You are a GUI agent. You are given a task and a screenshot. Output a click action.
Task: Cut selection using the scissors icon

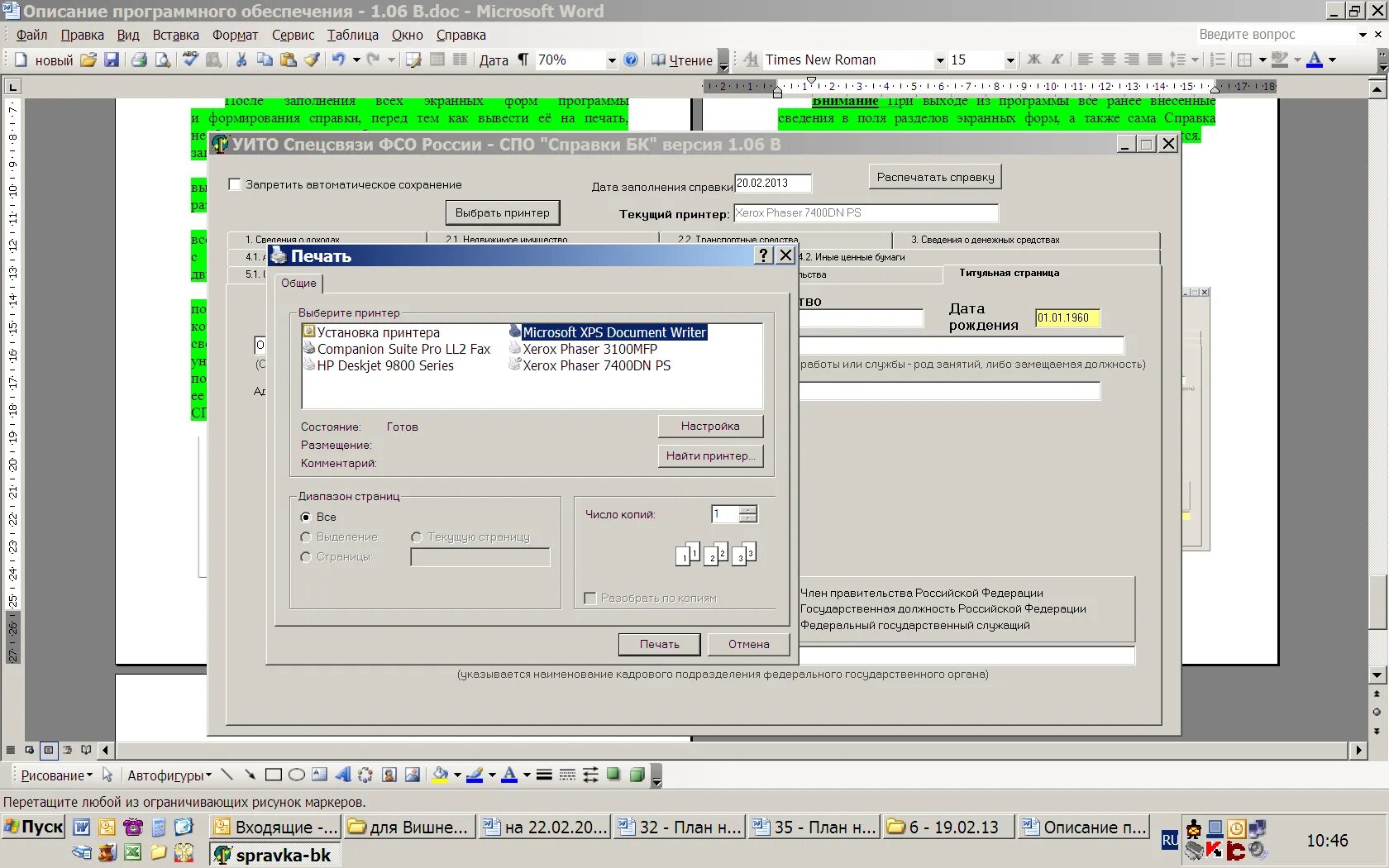[x=241, y=60]
